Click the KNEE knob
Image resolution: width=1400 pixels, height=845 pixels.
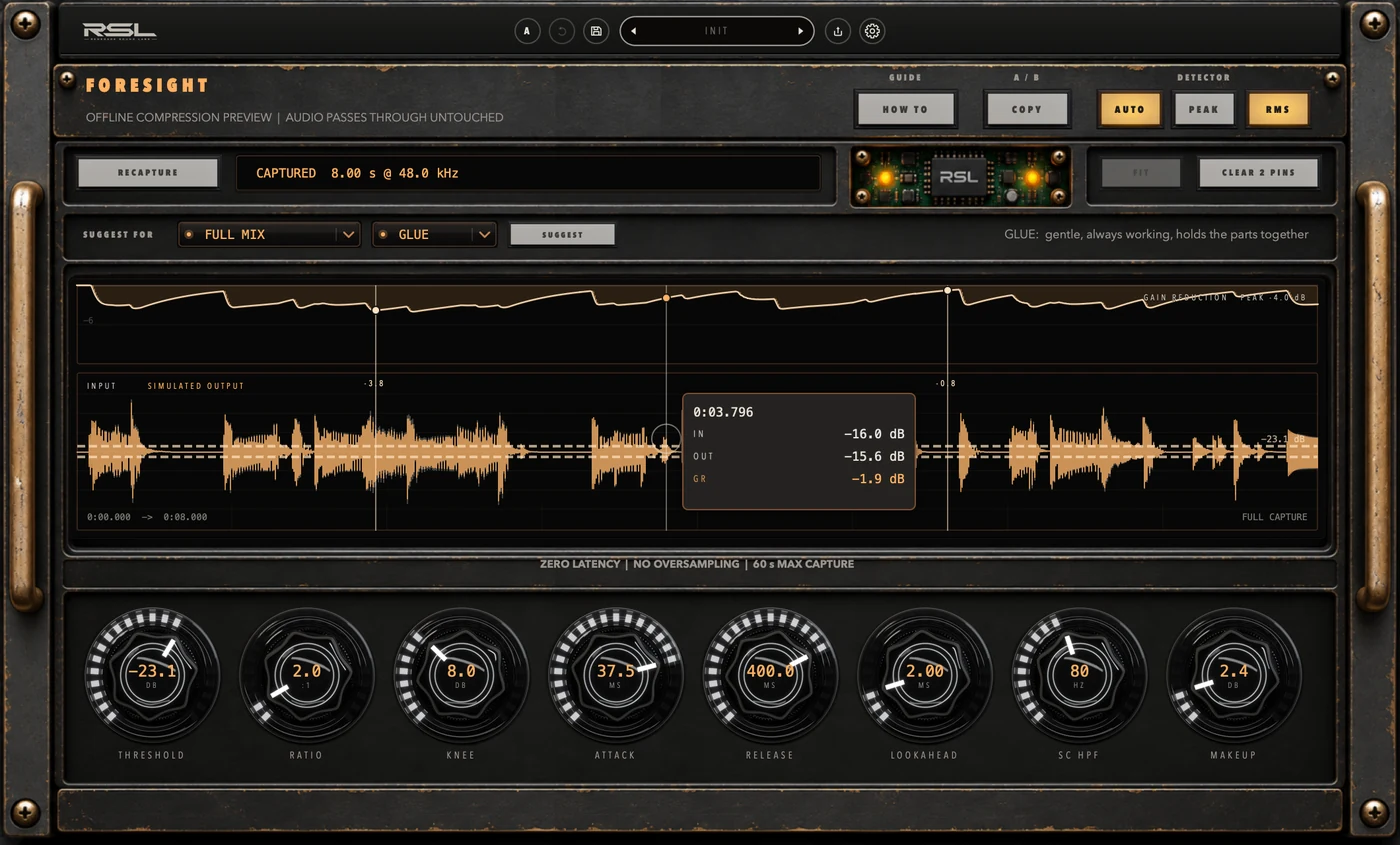(461, 673)
